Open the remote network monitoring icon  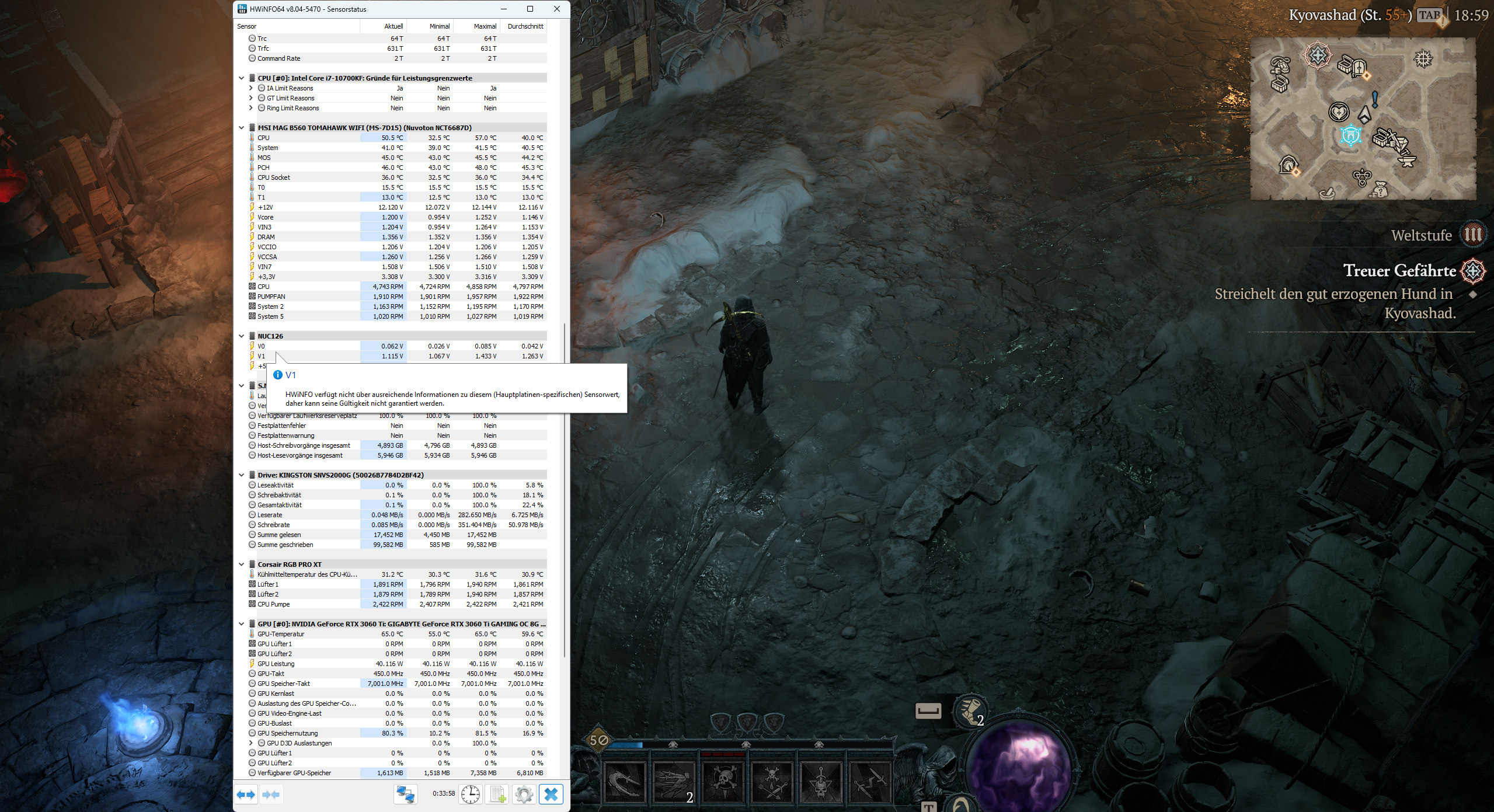(x=406, y=794)
